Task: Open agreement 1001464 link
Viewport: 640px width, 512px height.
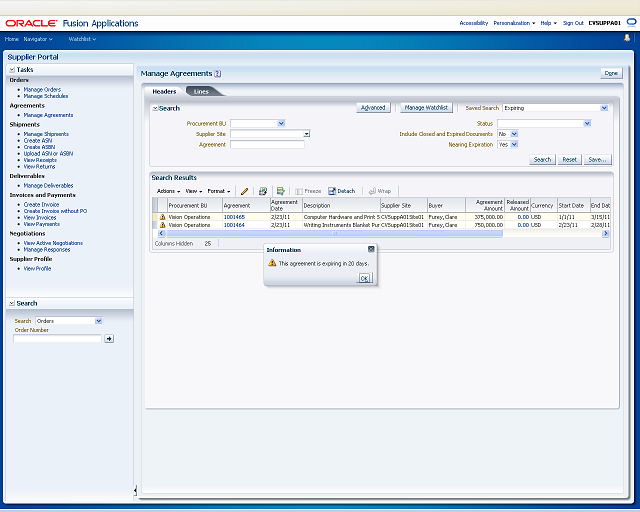Action: pos(234,225)
